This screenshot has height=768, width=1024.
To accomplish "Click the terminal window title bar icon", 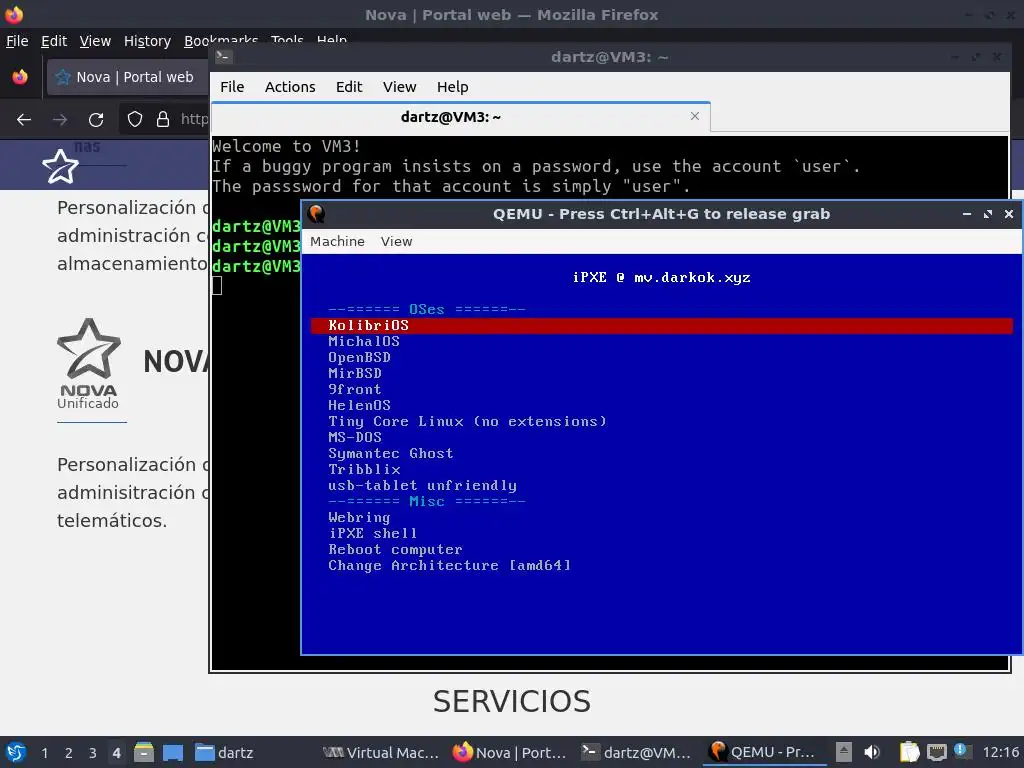I will click(224, 57).
